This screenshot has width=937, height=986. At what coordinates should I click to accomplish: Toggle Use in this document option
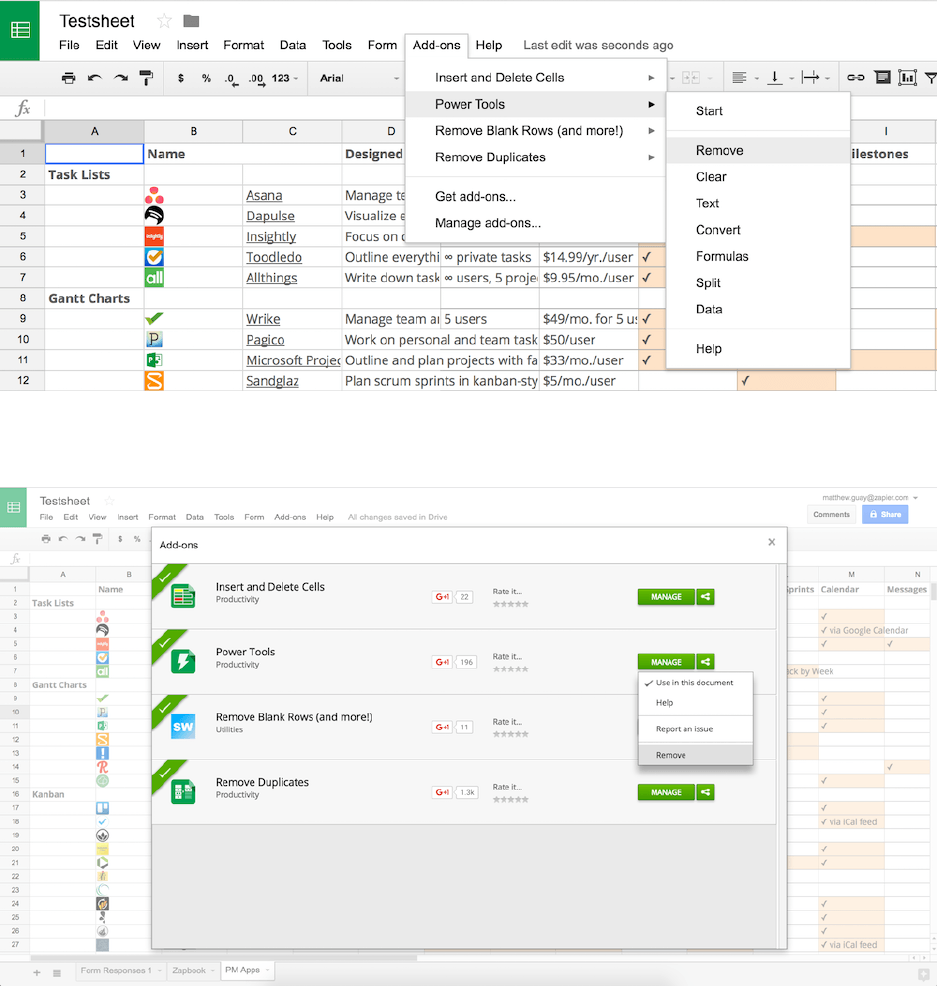coord(695,683)
